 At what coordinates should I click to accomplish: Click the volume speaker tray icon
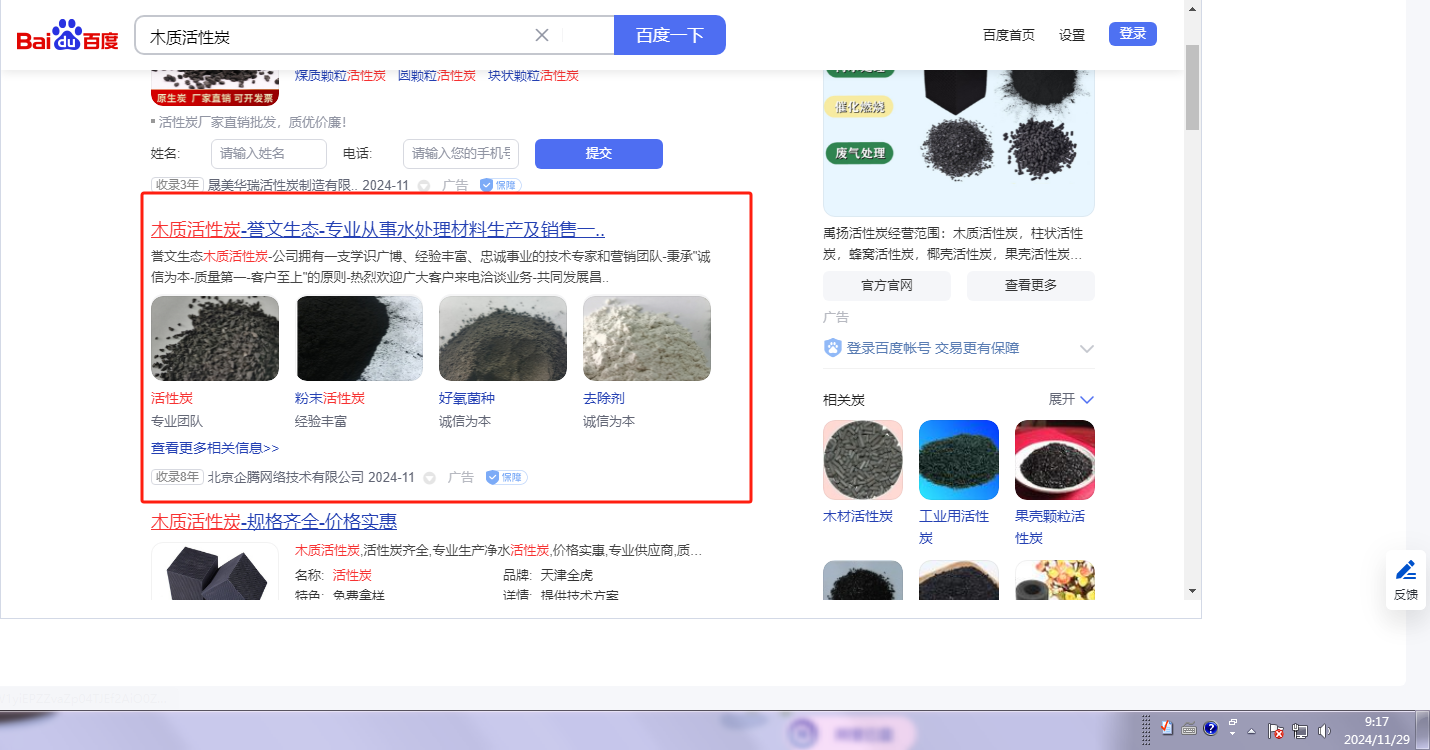click(x=1325, y=731)
